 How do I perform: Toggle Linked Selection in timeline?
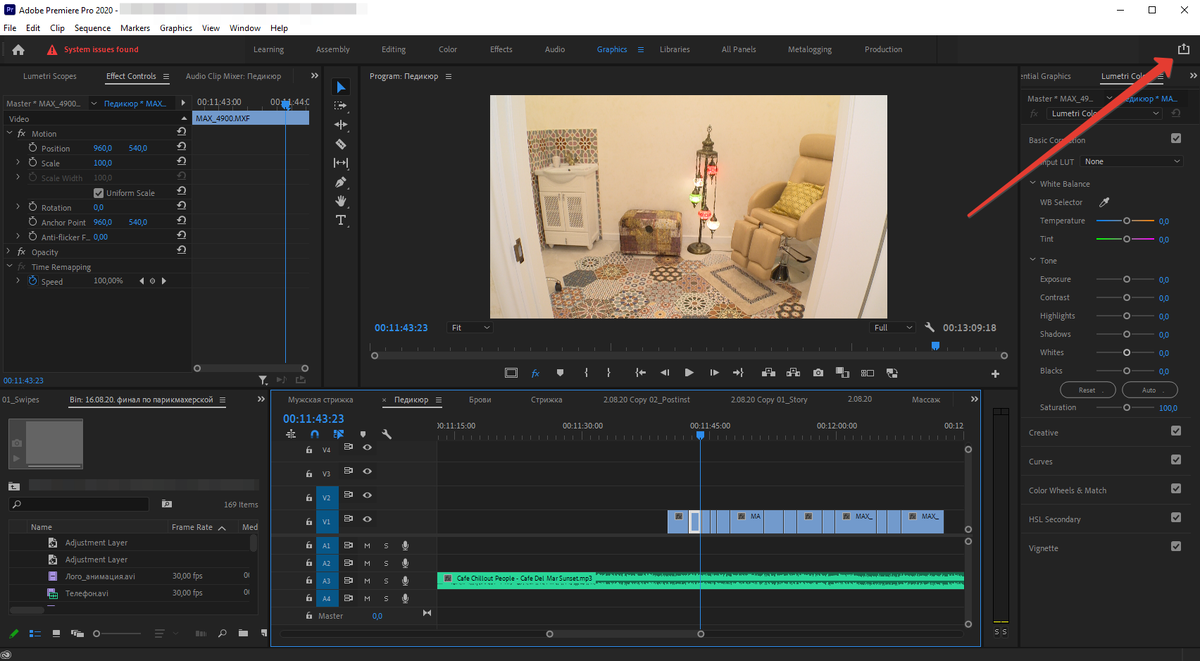coord(339,434)
